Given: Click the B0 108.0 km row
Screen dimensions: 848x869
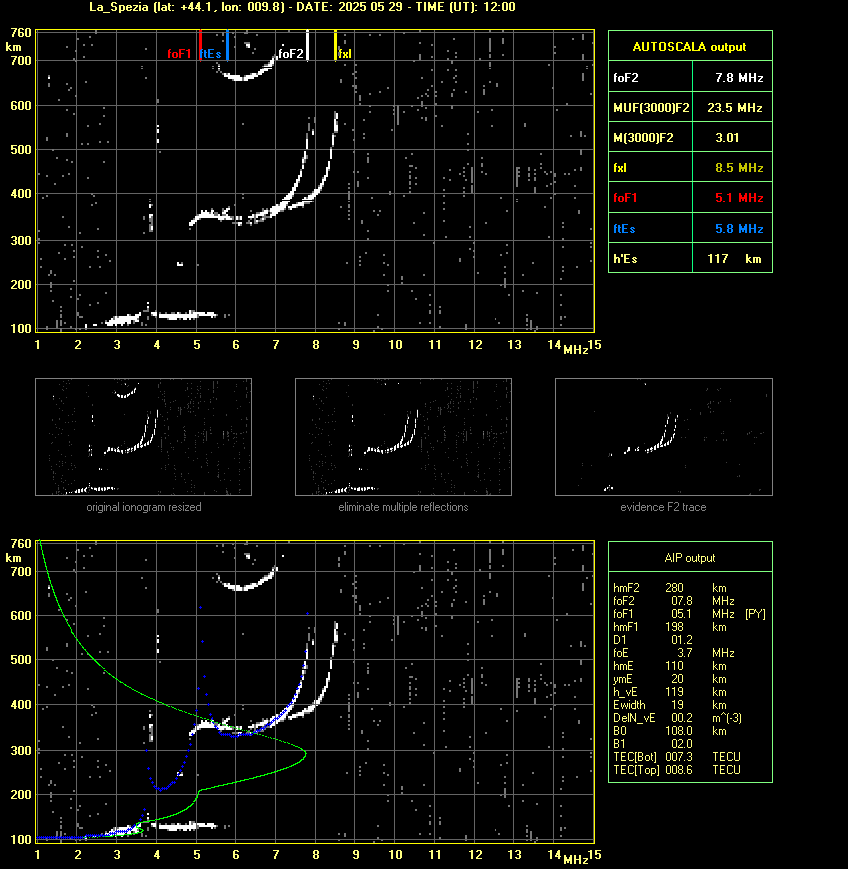Looking at the screenshot, I should [670, 731].
